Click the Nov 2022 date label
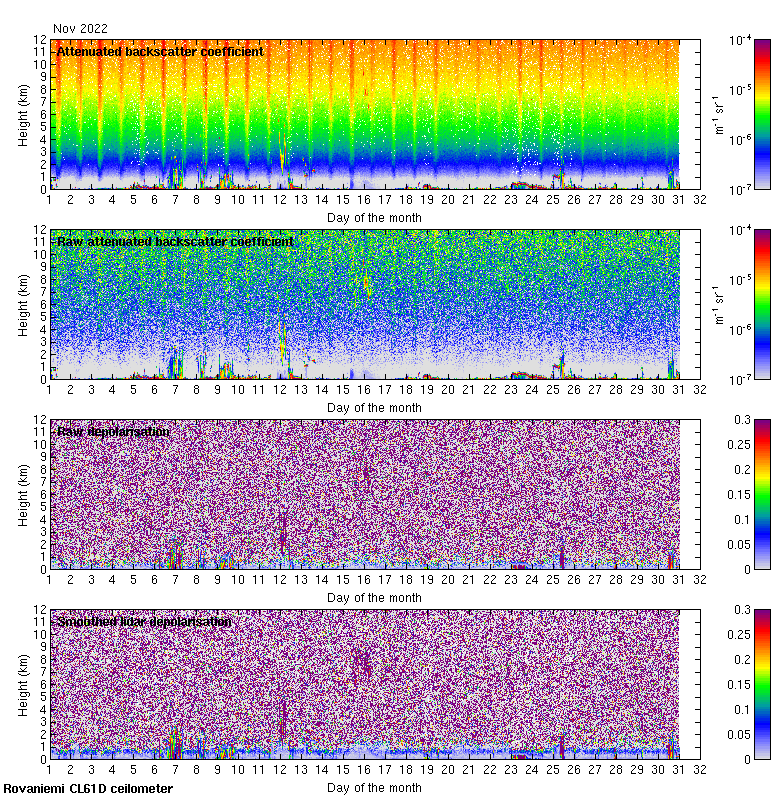The image size is (780, 800). [x=80, y=28]
